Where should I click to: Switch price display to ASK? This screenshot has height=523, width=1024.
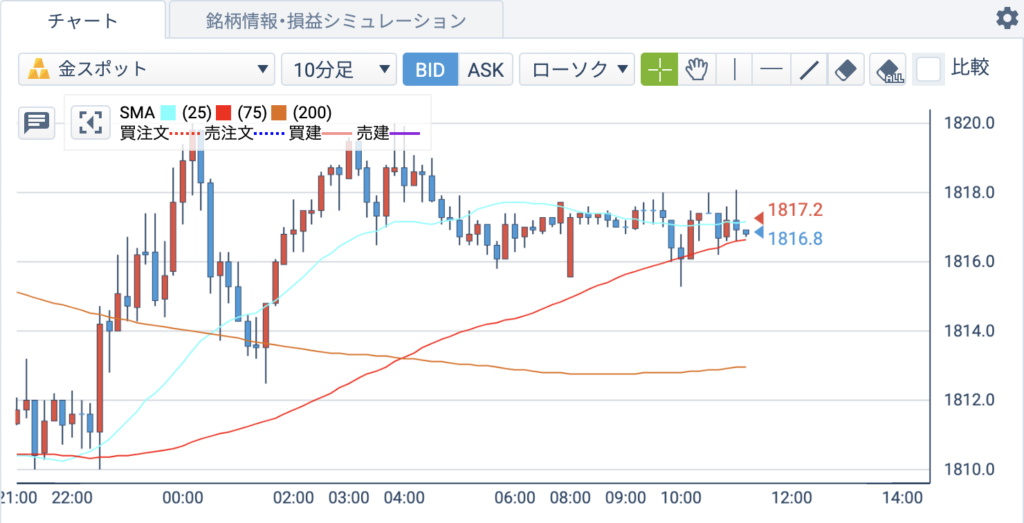[486, 69]
